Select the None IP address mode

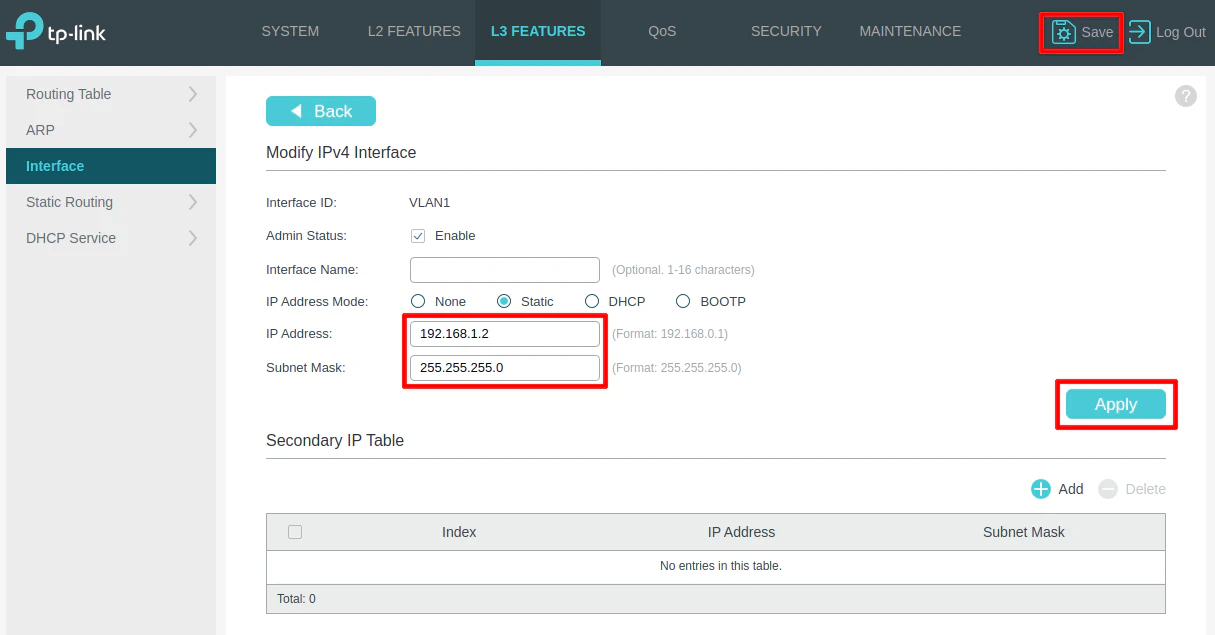pos(418,301)
